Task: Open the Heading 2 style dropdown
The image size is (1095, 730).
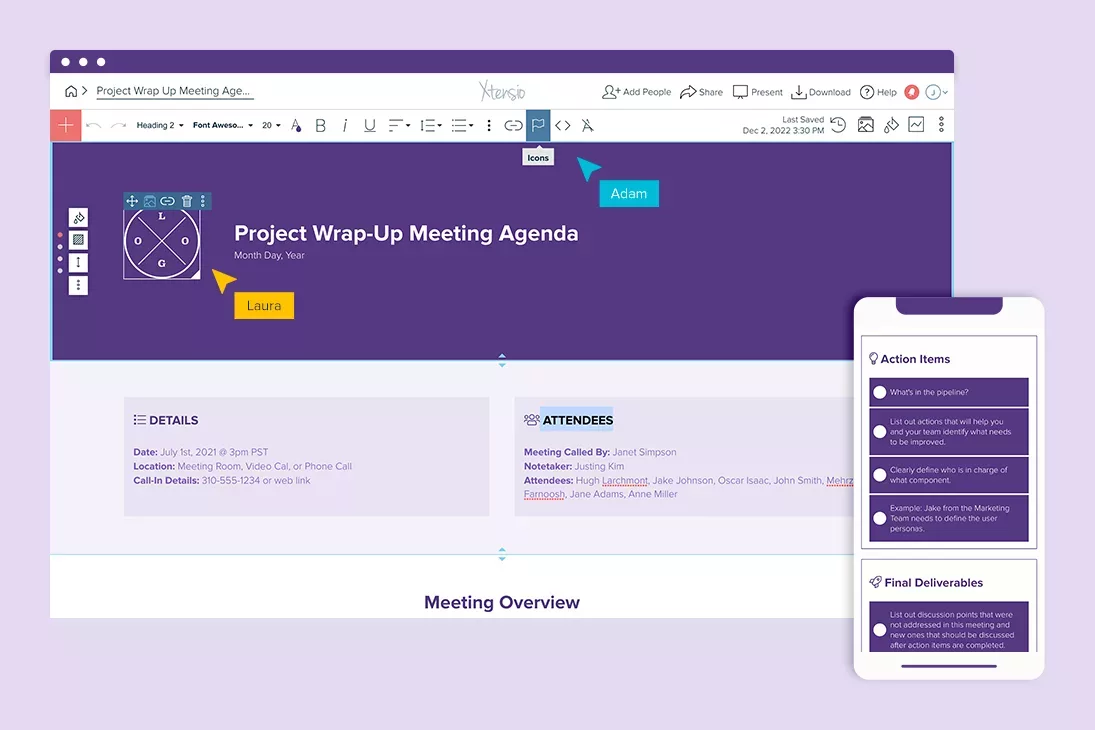Action: [157, 125]
